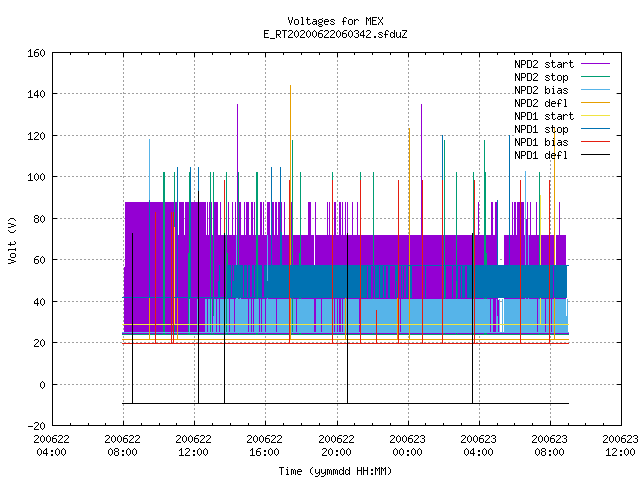
Task: Click light blue line sample for NPD2 bias
Action: 595,90
